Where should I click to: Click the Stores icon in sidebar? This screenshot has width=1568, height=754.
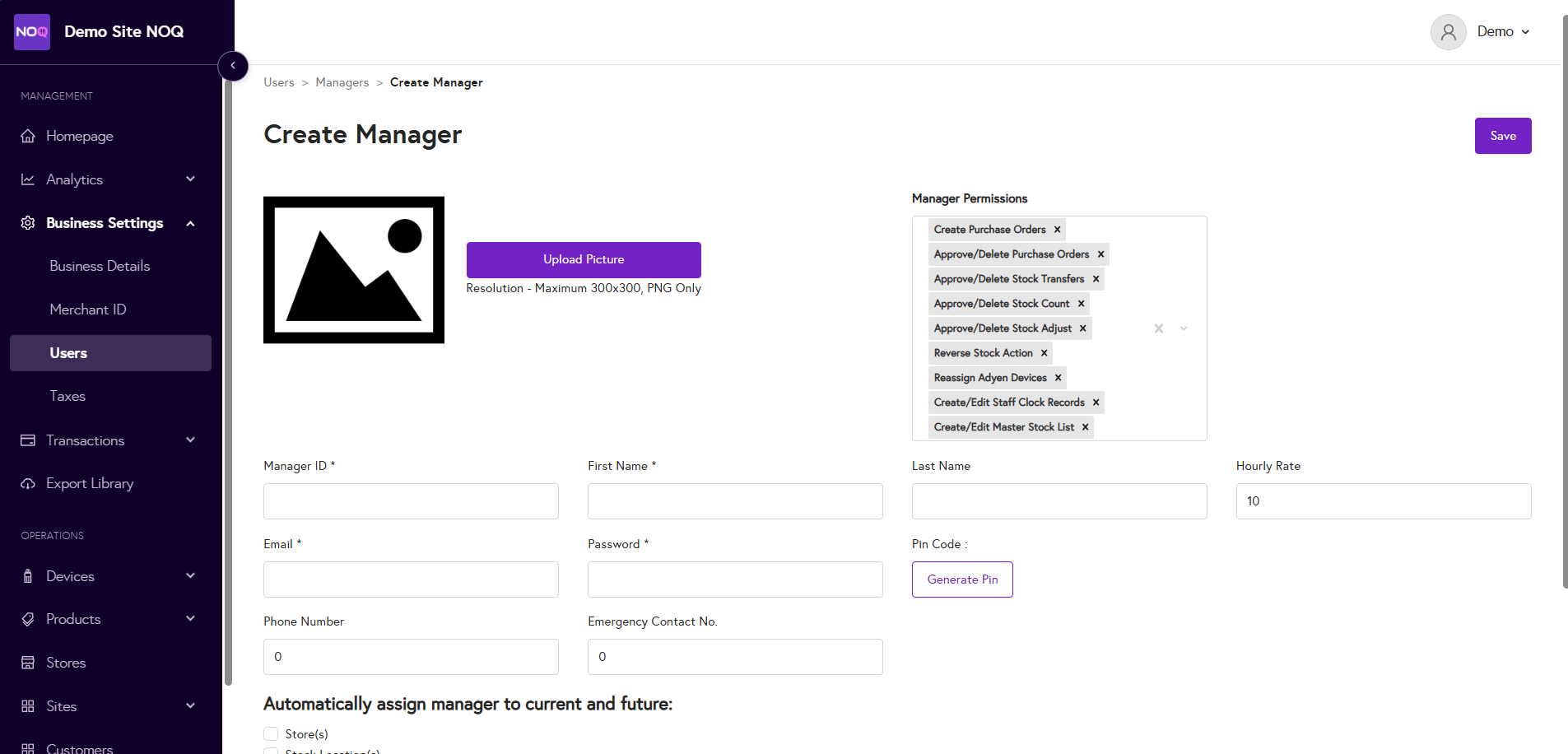[28, 663]
